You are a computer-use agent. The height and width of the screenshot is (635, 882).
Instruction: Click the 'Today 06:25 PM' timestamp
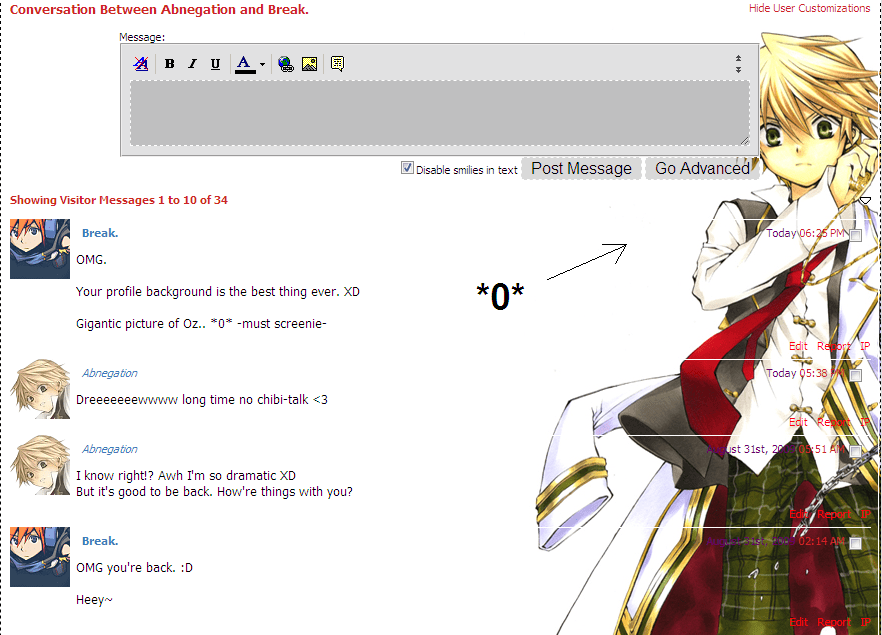click(x=806, y=233)
